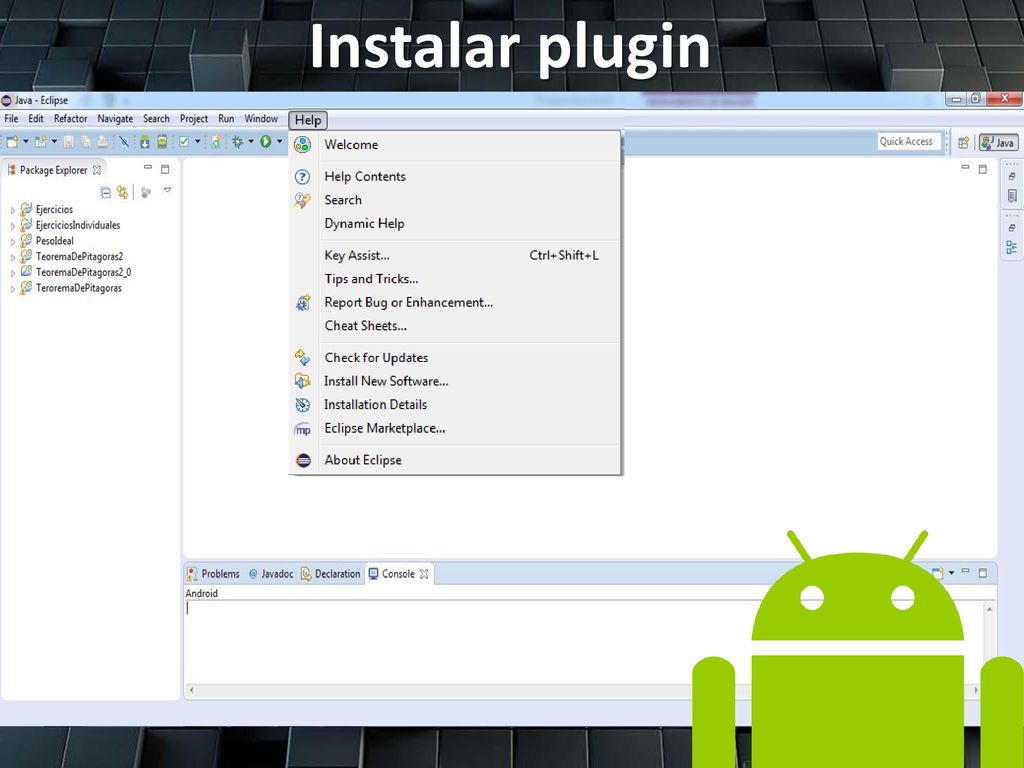Toggle Skip All Breakpoints in the toolbar
The height and width of the screenshot is (768, 1024).
pos(123,142)
